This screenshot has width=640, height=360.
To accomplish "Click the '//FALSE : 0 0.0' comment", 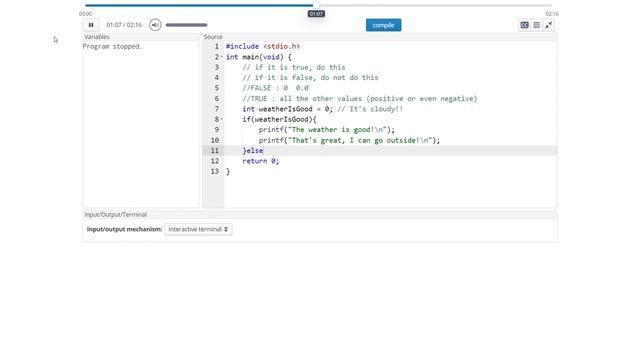I will (275, 88).
